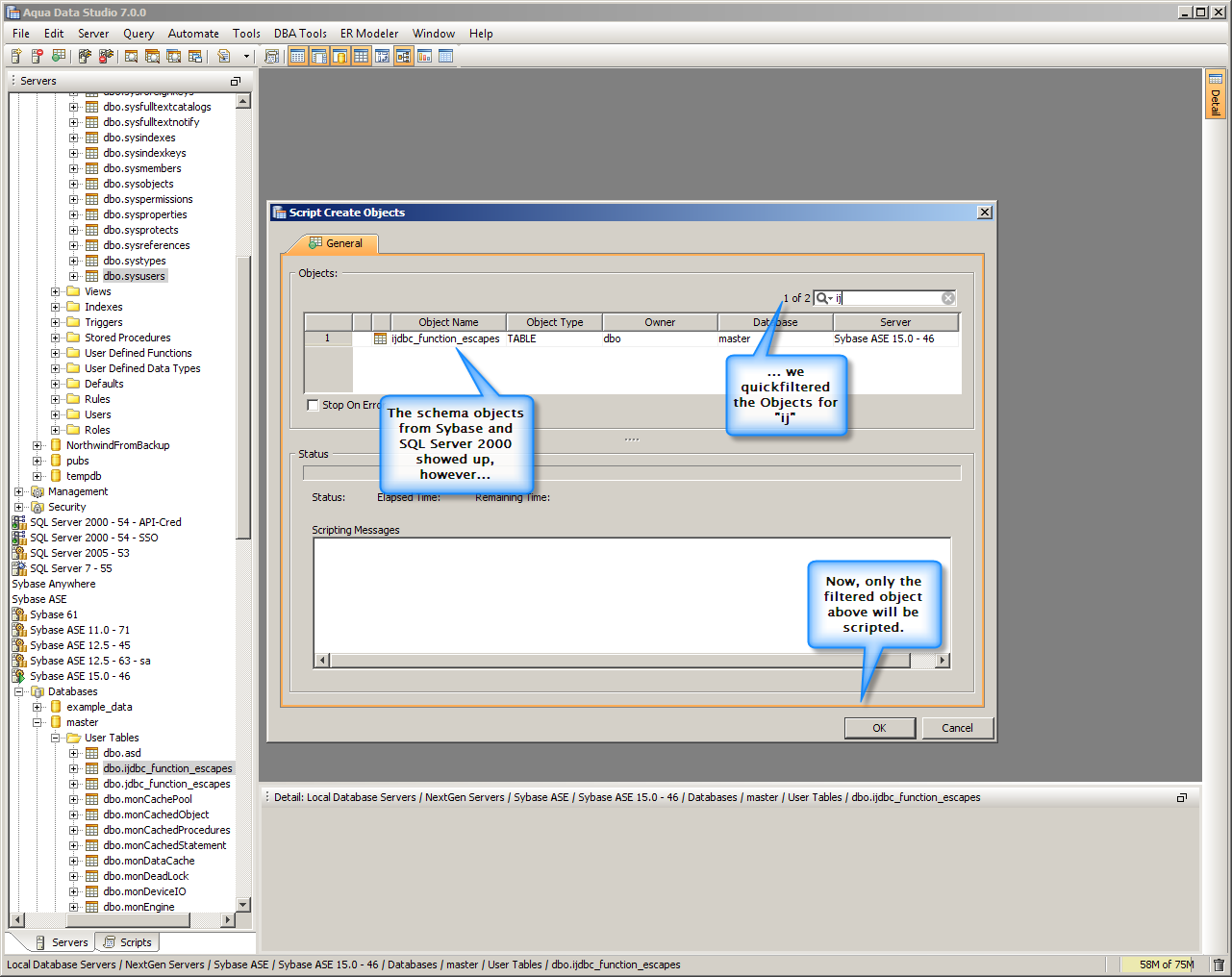The width and height of the screenshot is (1232, 977).
Task: Select dbo.monCachePool in the tree
Action: [x=147, y=799]
